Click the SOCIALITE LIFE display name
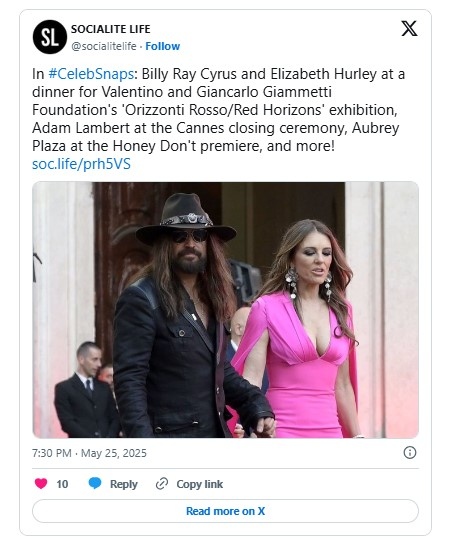Screen dimensions: 451x538 coord(111,29)
